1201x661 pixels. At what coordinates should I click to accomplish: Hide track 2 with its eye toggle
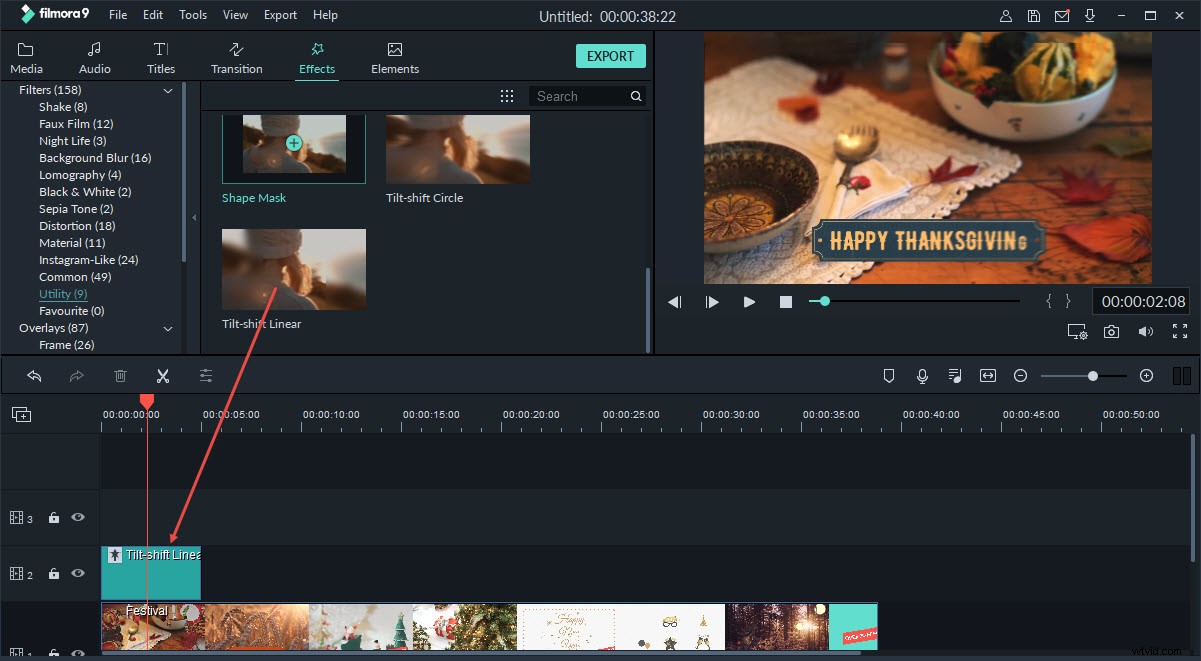(x=77, y=573)
